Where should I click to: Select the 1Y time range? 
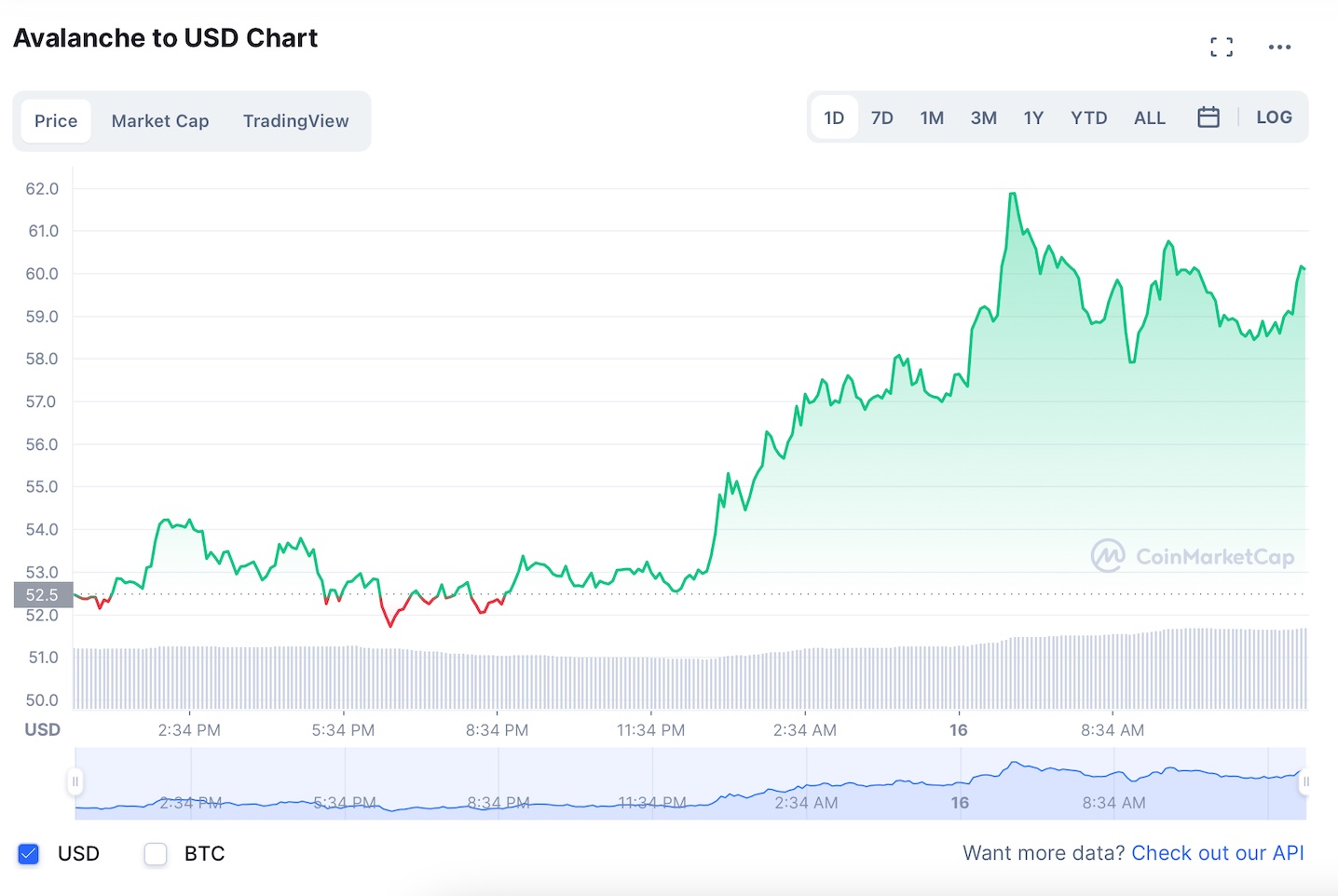point(1033,118)
